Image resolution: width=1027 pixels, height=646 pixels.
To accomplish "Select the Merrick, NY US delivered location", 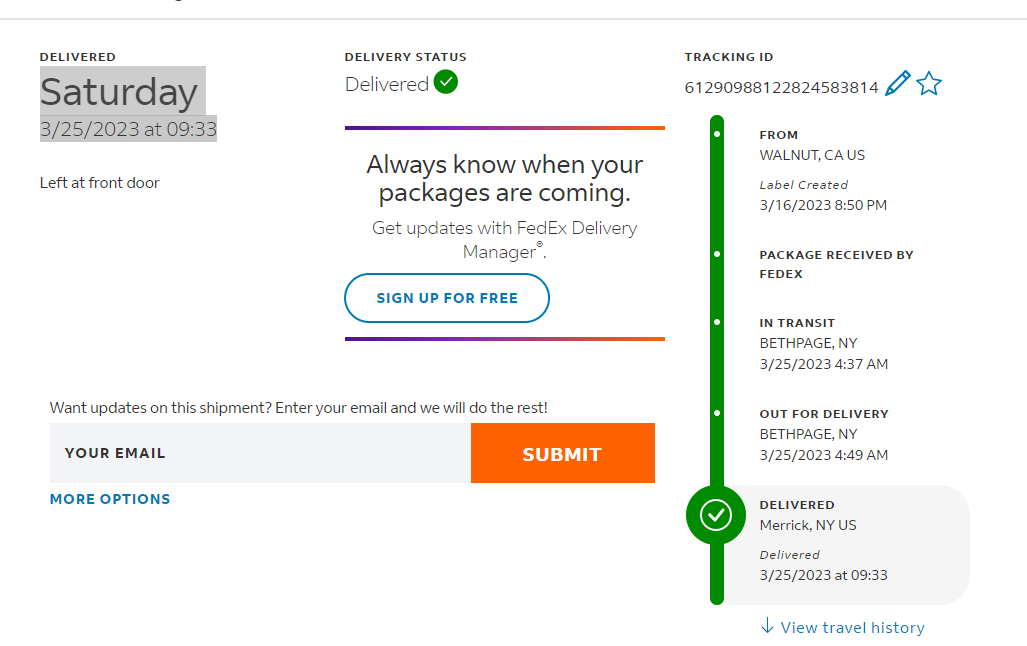I will pos(807,525).
